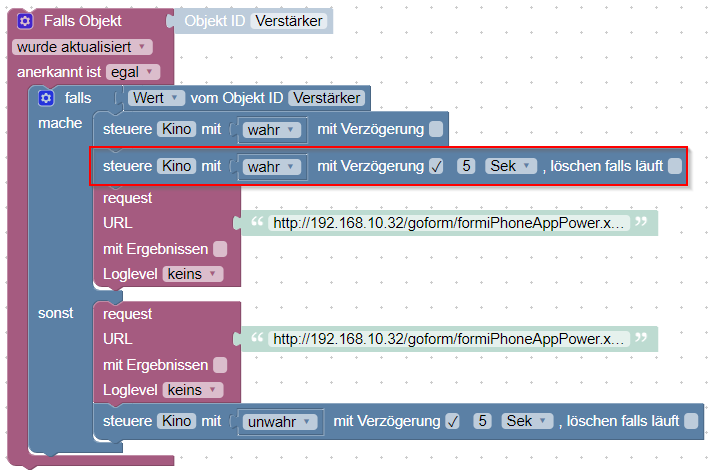Open 'wahr' dropdown in highlighted delayed steuere block
Viewport: 714px width, 472px height.
[271, 167]
